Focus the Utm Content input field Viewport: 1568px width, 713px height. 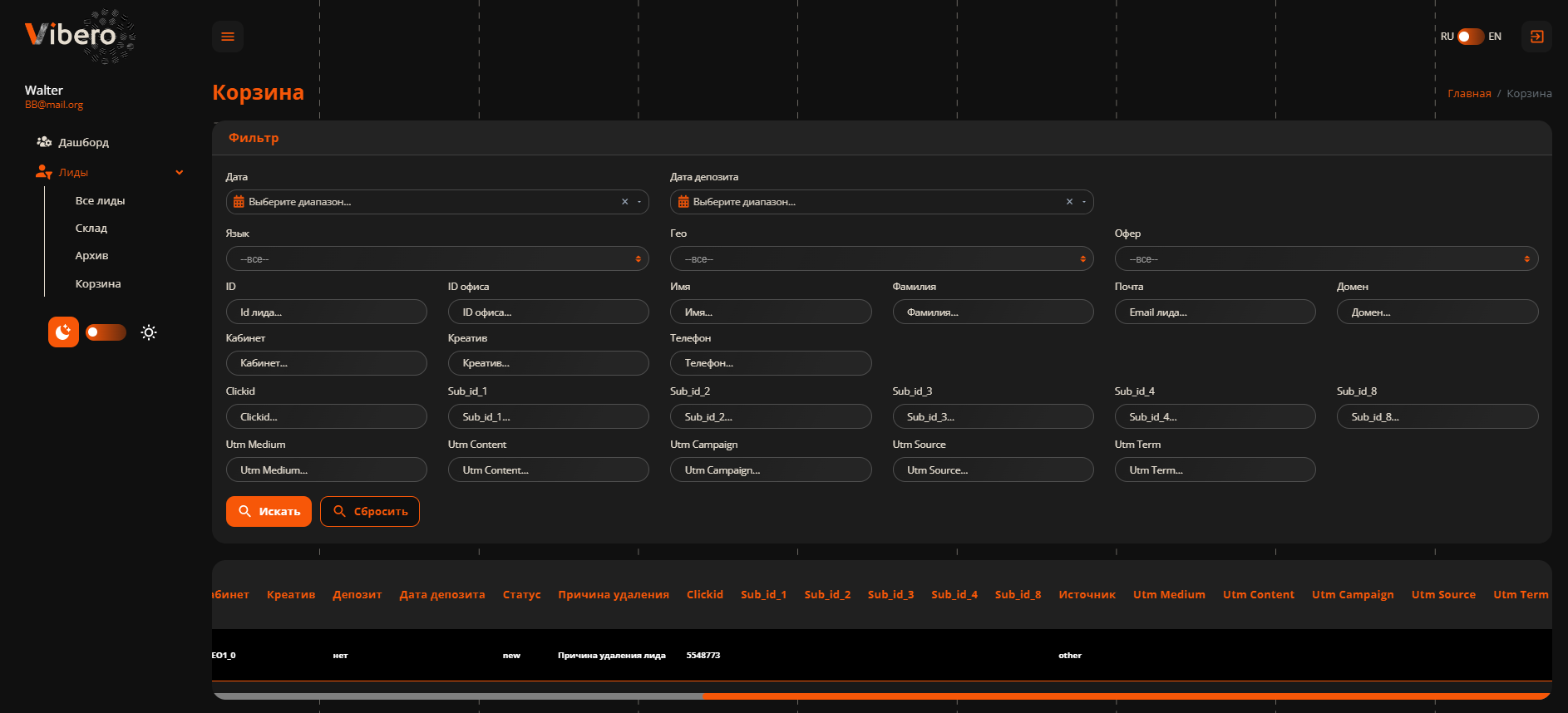pyautogui.click(x=549, y=470)
